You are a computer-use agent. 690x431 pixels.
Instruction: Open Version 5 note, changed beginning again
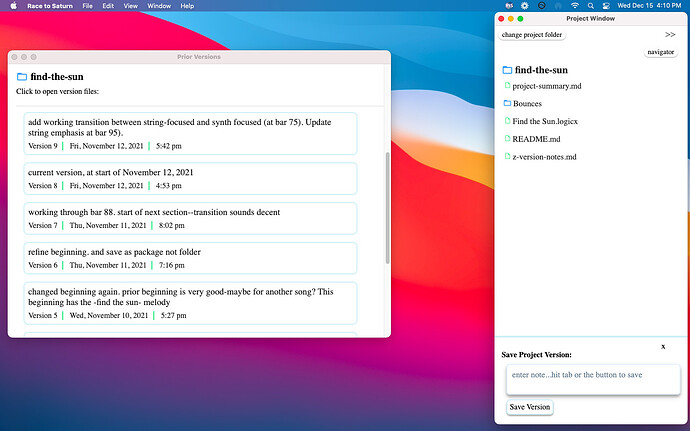[x=181, y=297]
